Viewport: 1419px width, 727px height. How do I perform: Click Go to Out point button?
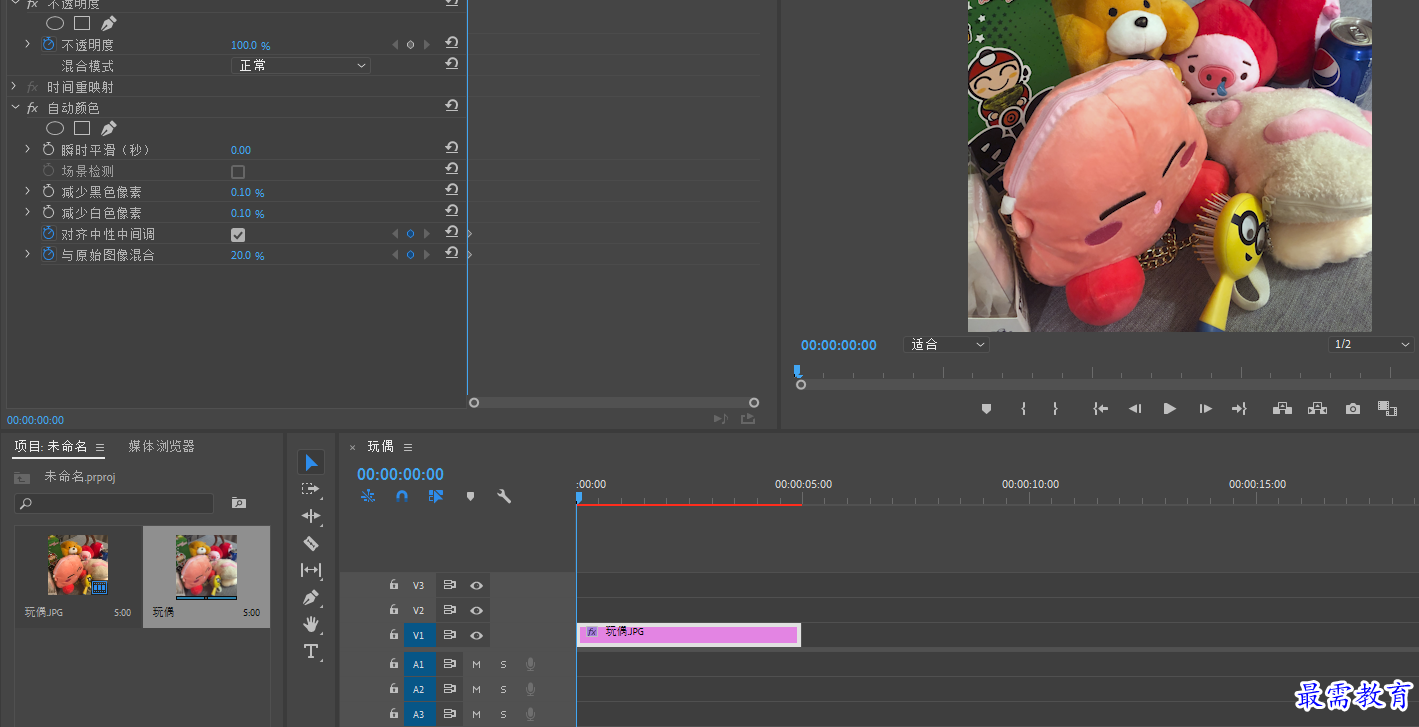click(x=1239, y=408)
